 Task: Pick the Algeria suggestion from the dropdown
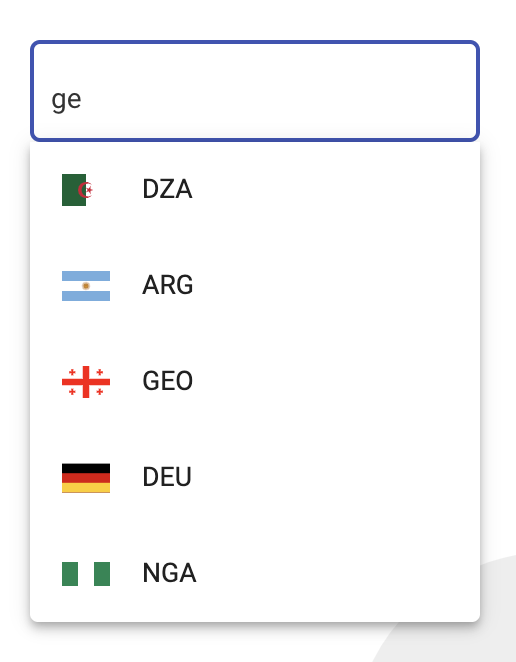click(255, 190)
